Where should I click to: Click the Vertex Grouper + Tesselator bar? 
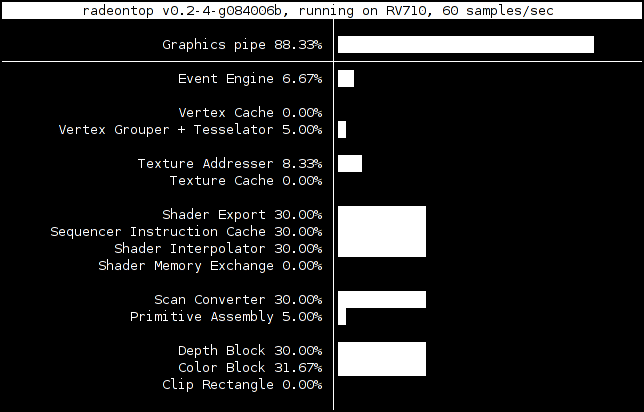coord(342,129)
